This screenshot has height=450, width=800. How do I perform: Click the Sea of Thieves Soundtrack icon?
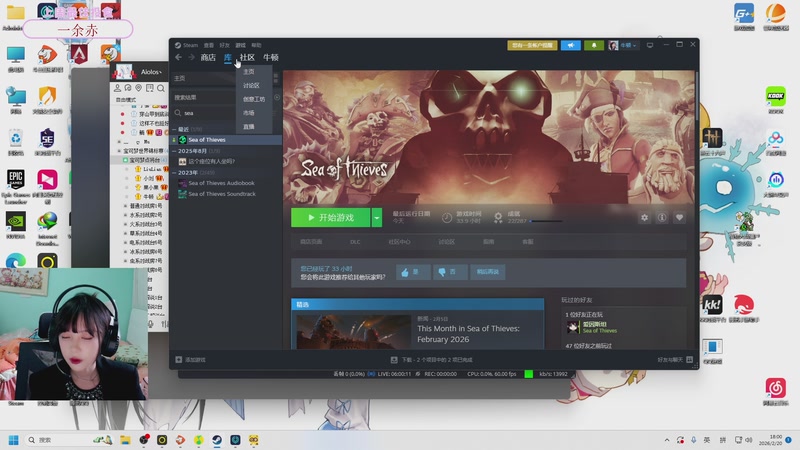point(182,194)
